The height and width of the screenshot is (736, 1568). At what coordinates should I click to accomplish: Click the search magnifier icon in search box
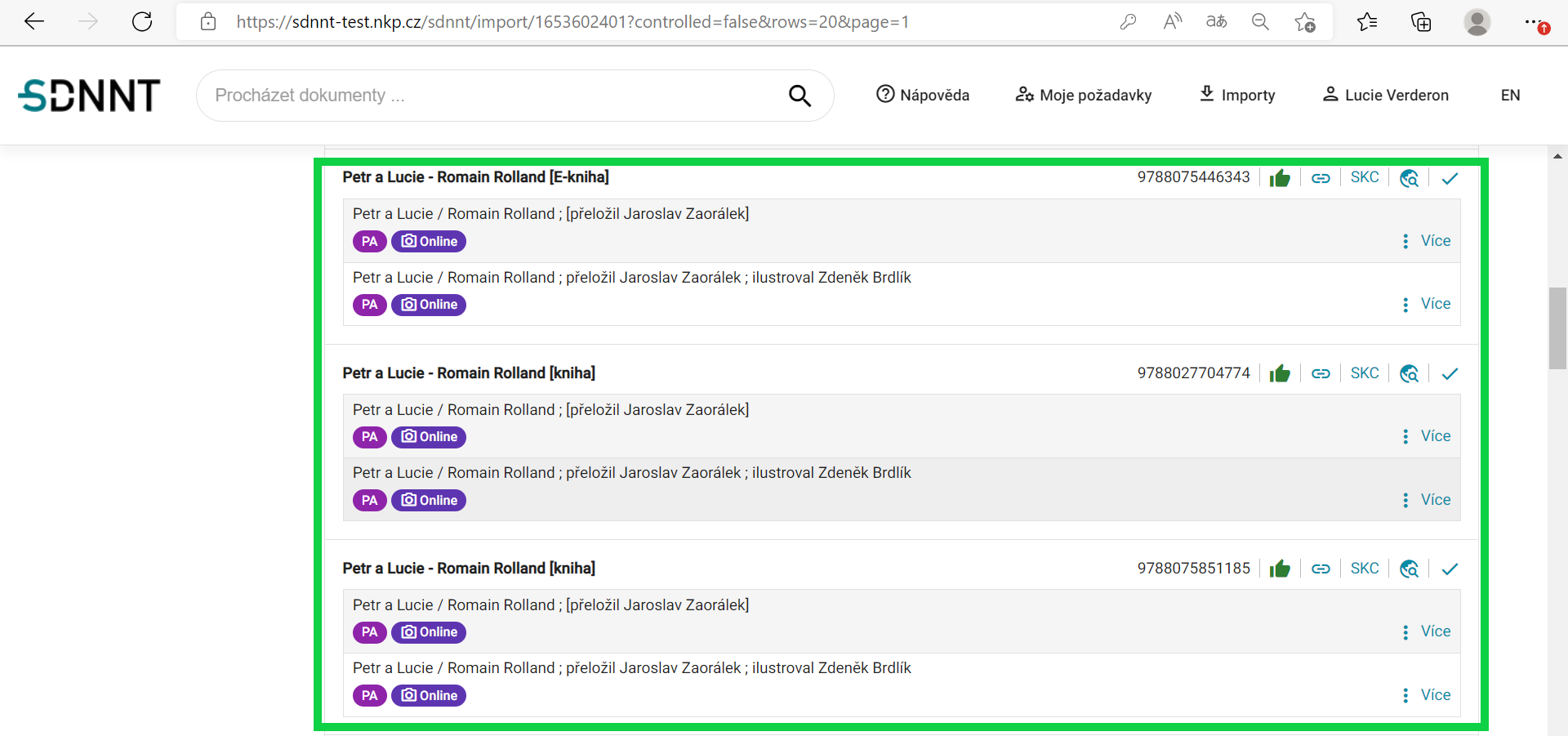[x=800, y=96]
